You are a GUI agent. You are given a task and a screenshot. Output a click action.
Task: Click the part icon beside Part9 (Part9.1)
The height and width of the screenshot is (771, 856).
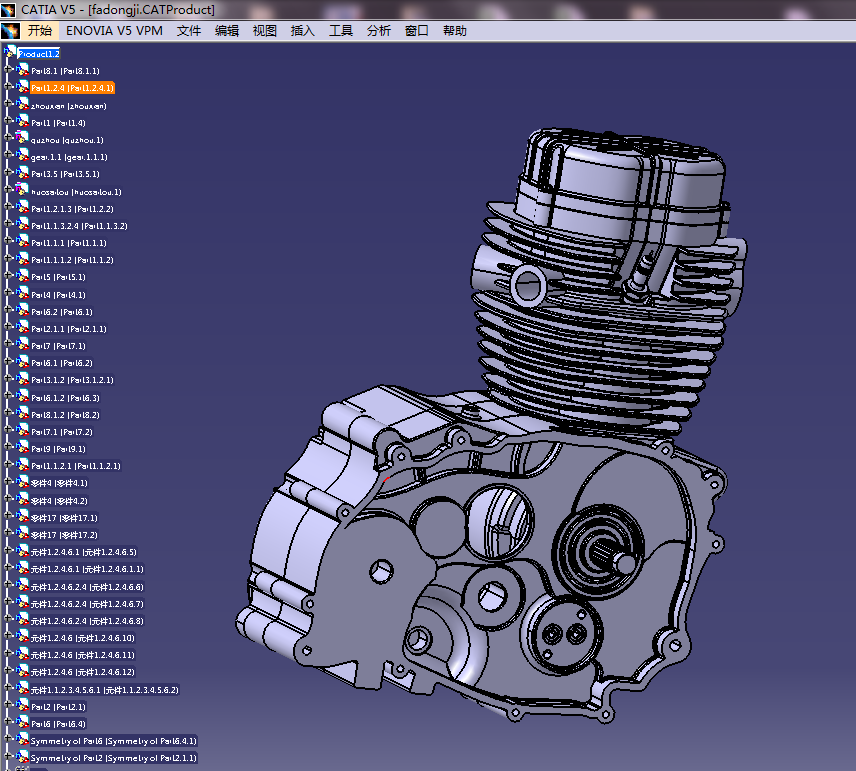[x=22, y=447]
